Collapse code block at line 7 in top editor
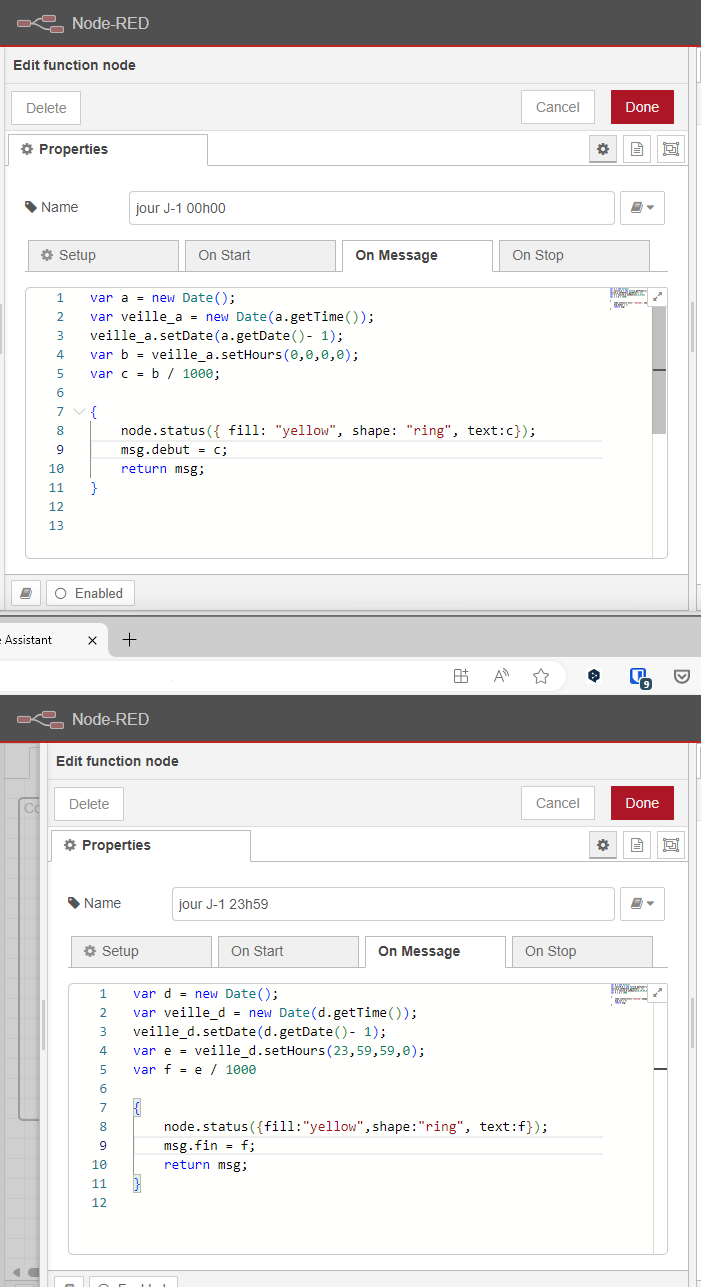701x1287 pixels. coord(79,411)
